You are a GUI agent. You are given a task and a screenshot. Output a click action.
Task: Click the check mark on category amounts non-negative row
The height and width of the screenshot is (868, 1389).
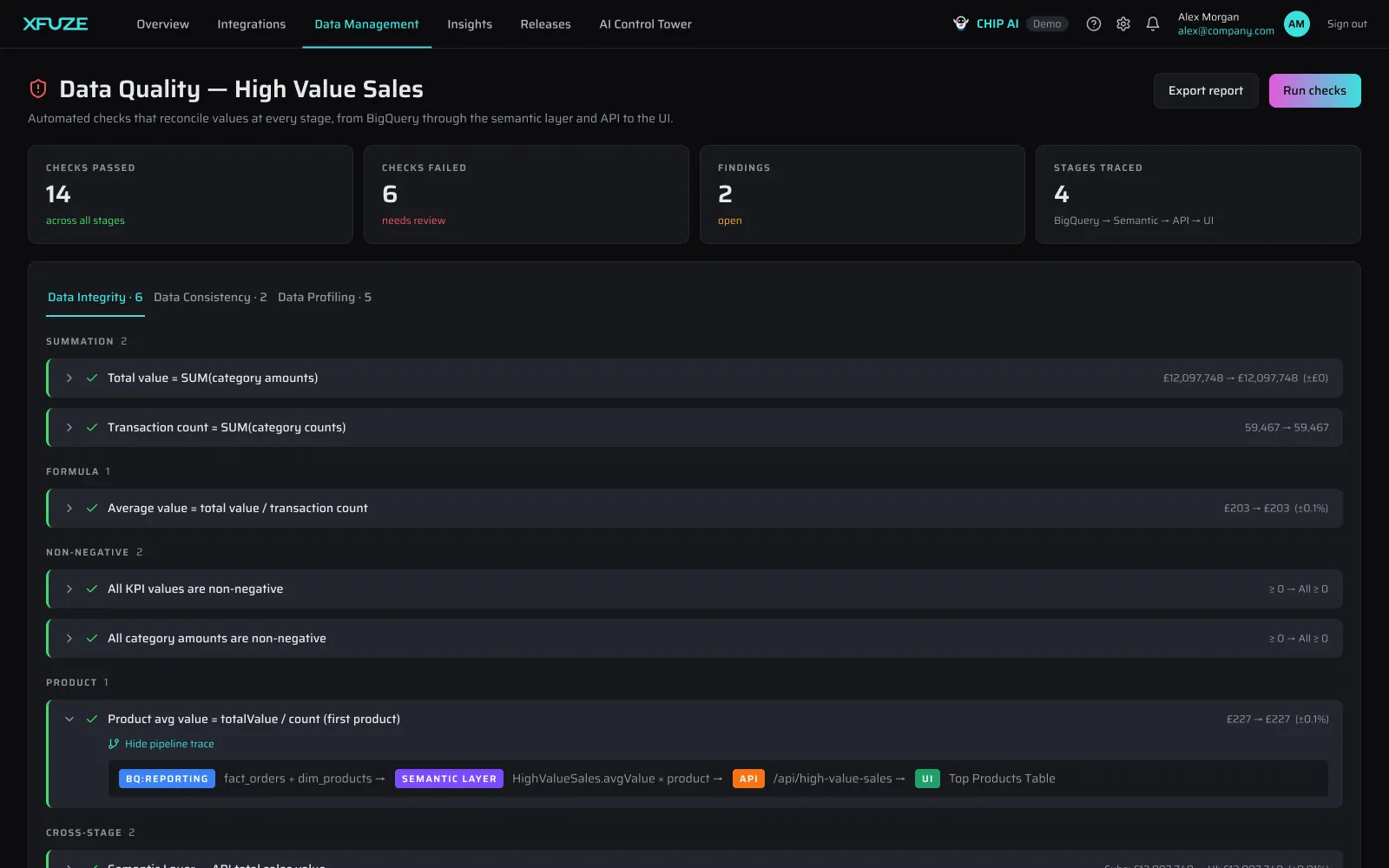pyautogui.click(x=92, y=638)
